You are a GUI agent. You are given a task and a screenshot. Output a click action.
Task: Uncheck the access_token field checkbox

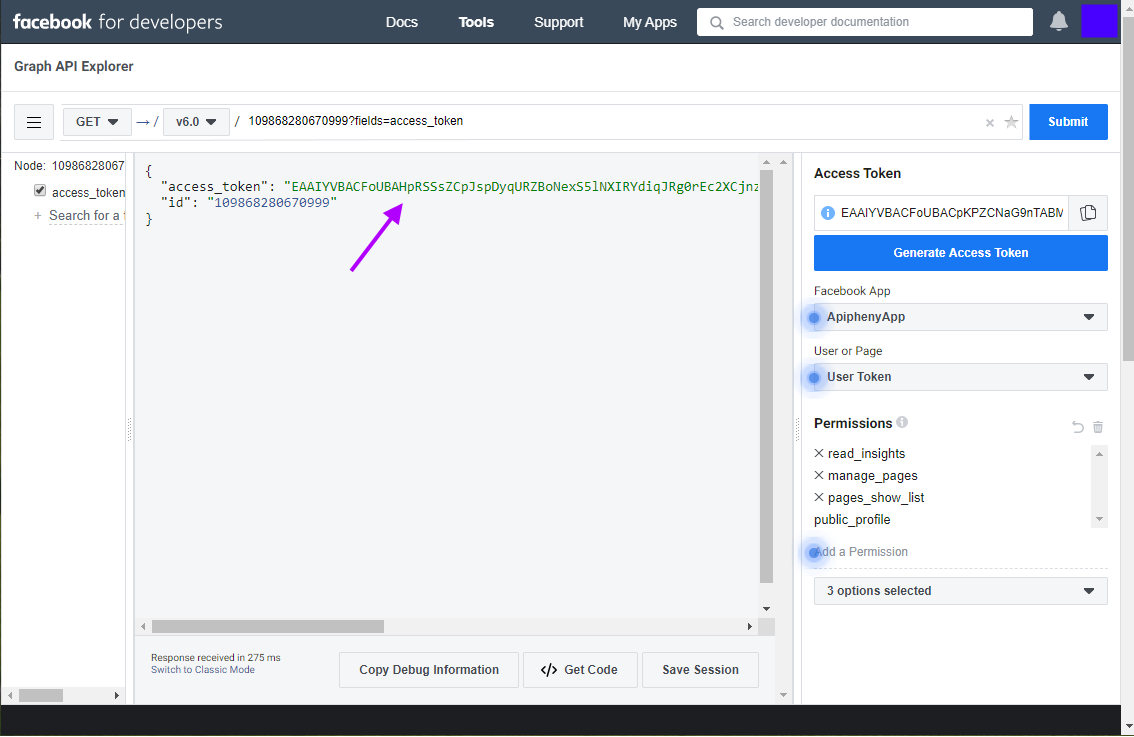[x=40, y=190]
